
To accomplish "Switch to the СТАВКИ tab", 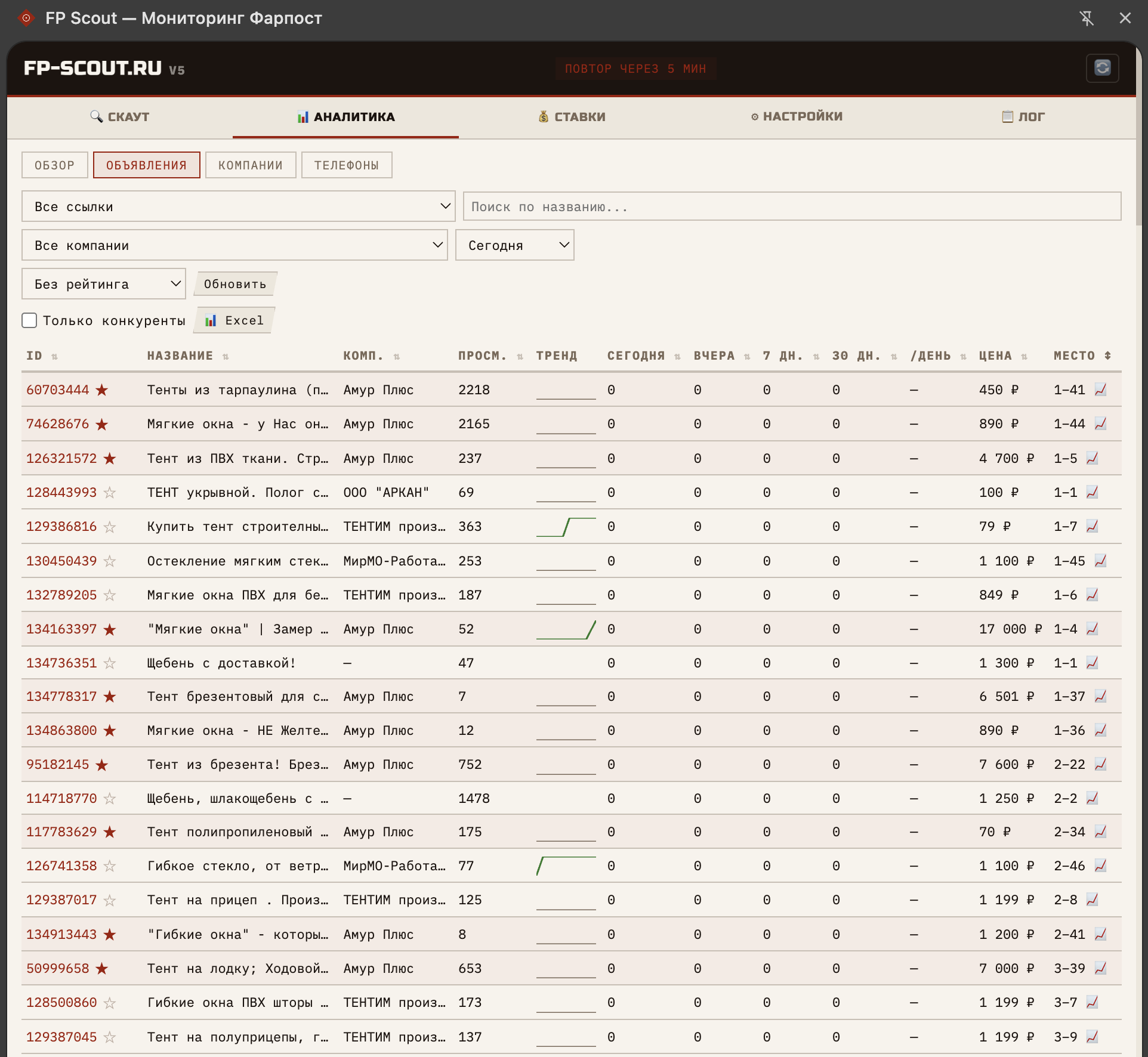I will coord(572,117).
